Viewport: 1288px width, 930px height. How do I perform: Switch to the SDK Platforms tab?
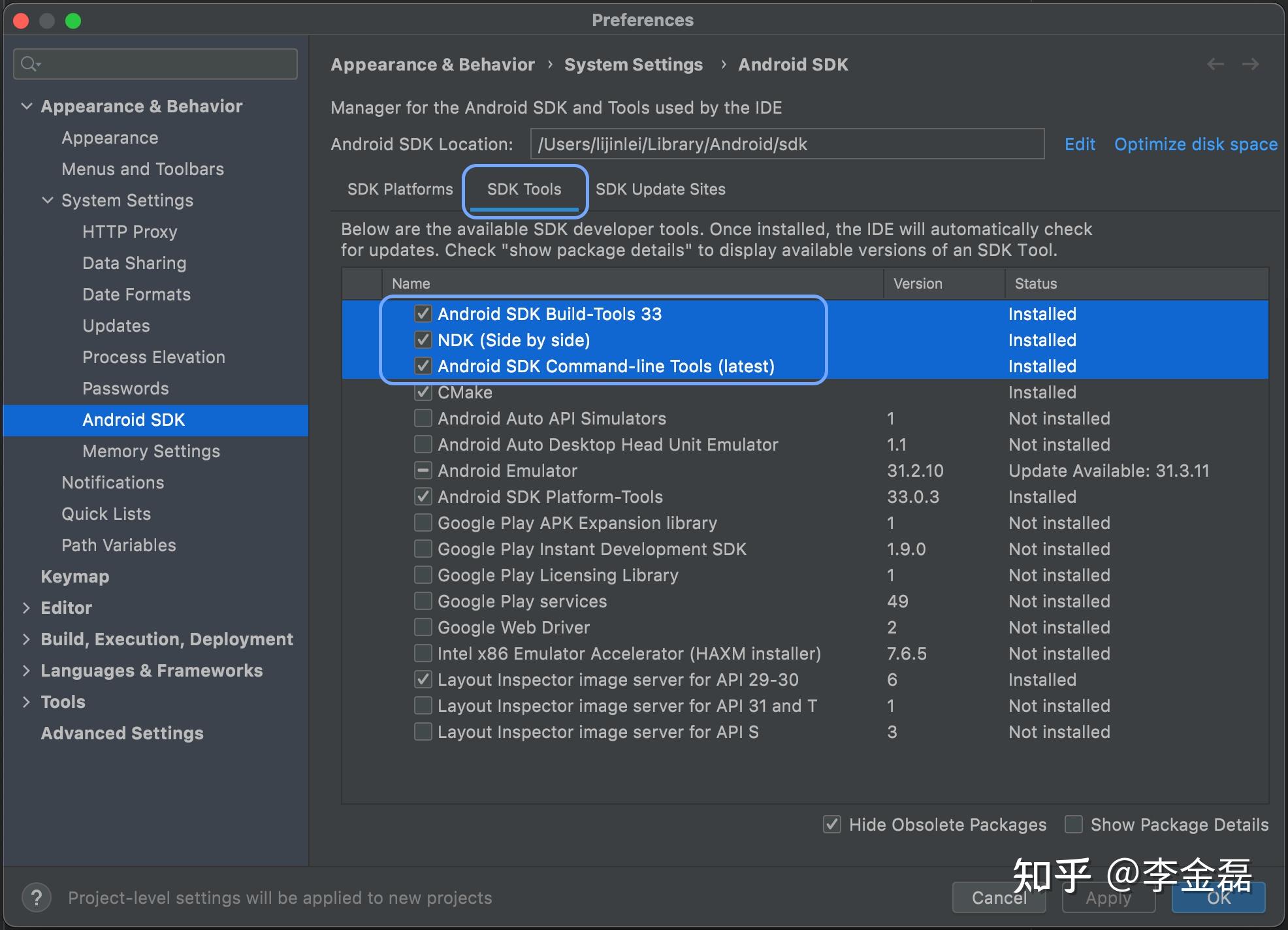(x=400, y=189)
